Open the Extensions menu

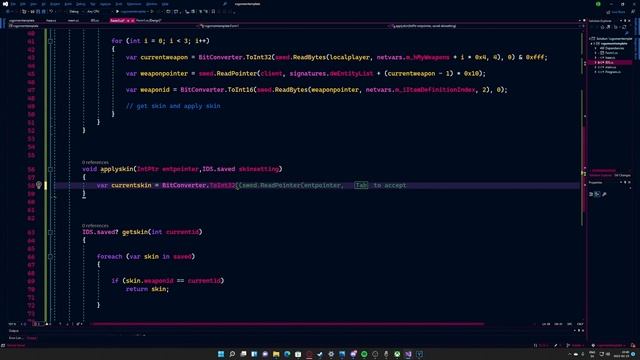[134, 4]
